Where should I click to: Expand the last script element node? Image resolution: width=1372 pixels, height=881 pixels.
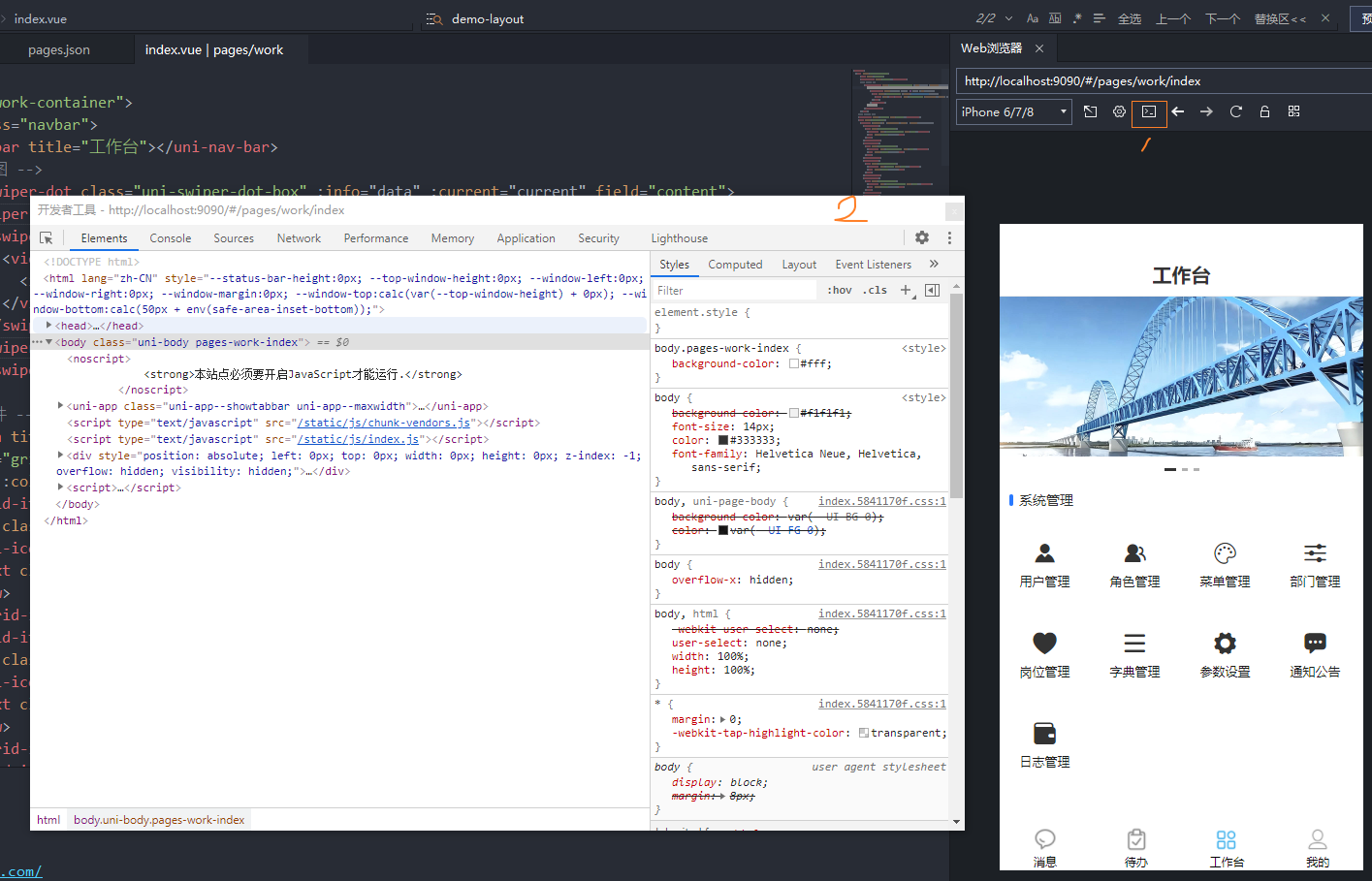pos(61,488)
